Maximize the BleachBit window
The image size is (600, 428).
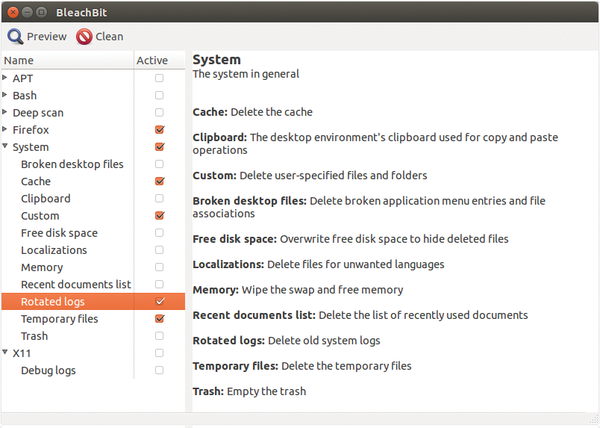pos(41,12)
